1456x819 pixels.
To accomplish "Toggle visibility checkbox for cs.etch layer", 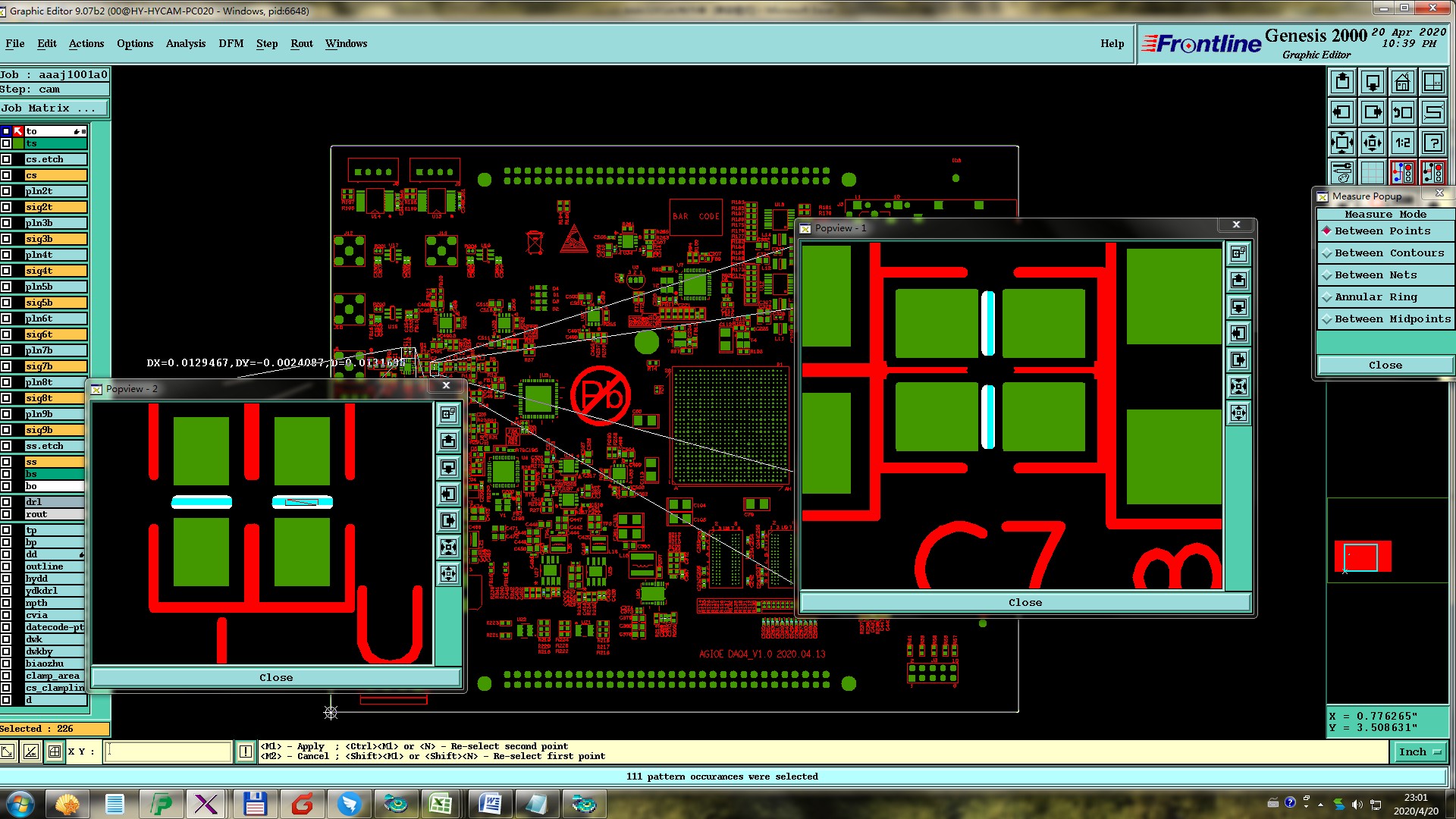I will click(6, 159).
